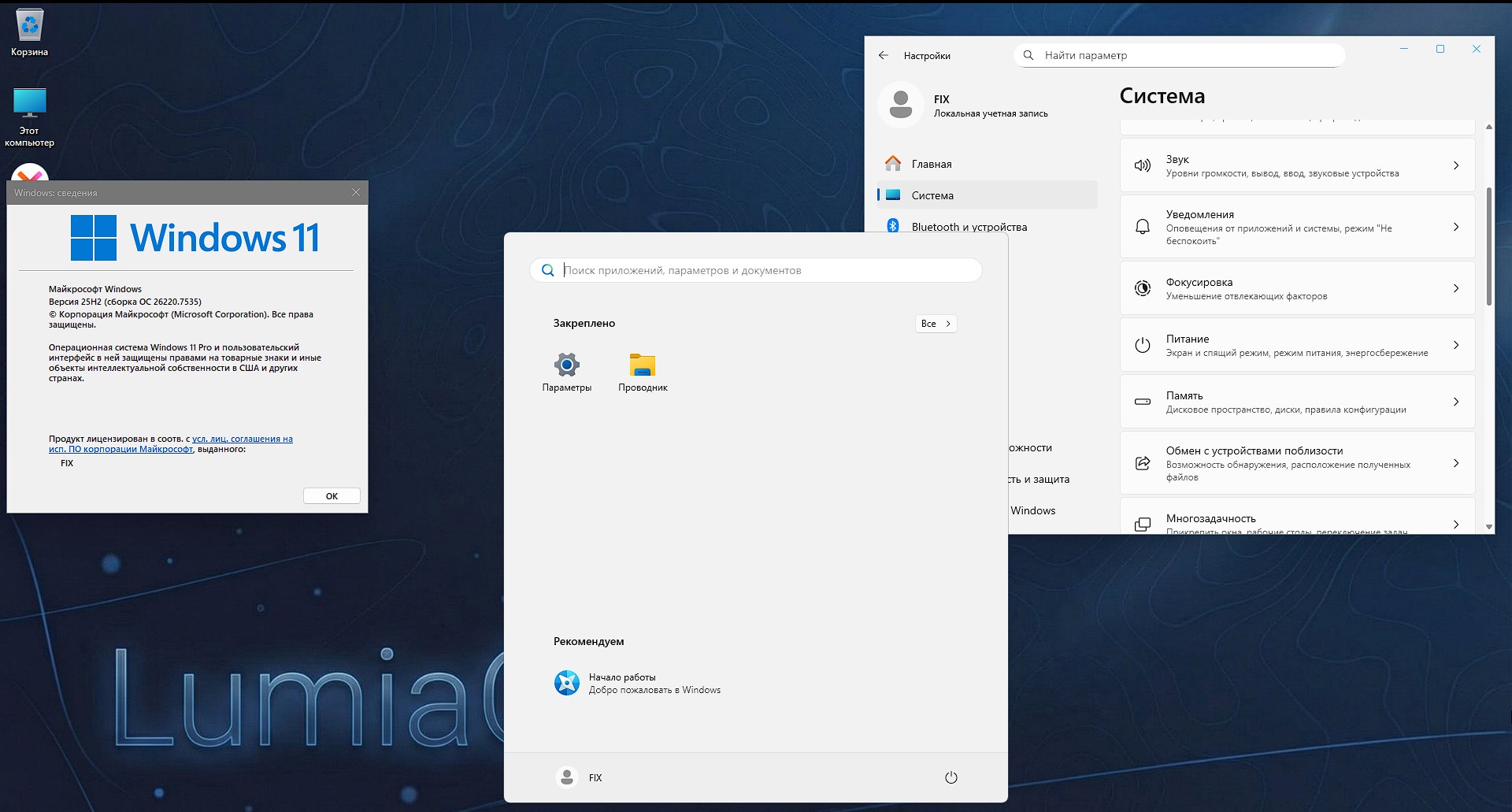Select the Фокусировка icon
Image resolution: width=1512 pixels, height=812 pixels.
pos(1143,287)
